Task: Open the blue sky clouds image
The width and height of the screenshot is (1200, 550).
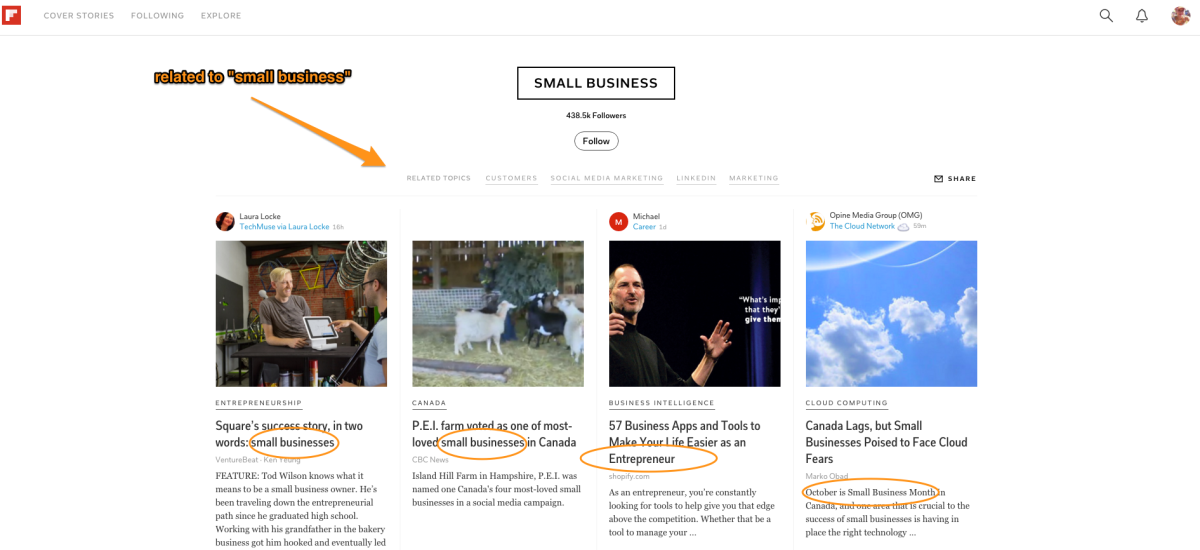Action: (891, 313)
